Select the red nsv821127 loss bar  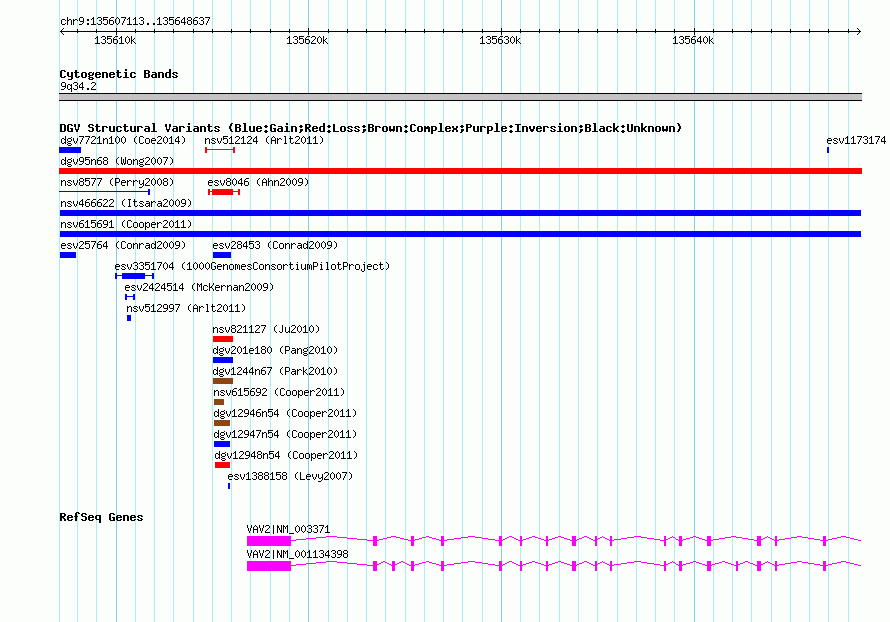(x=223, y=339)
